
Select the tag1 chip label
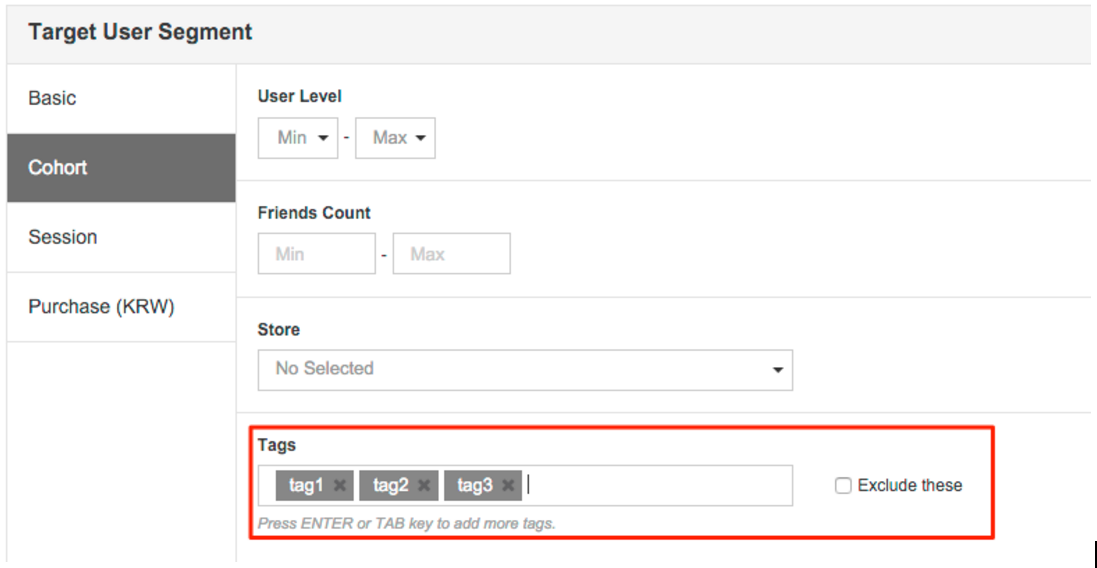coord(306,486)
